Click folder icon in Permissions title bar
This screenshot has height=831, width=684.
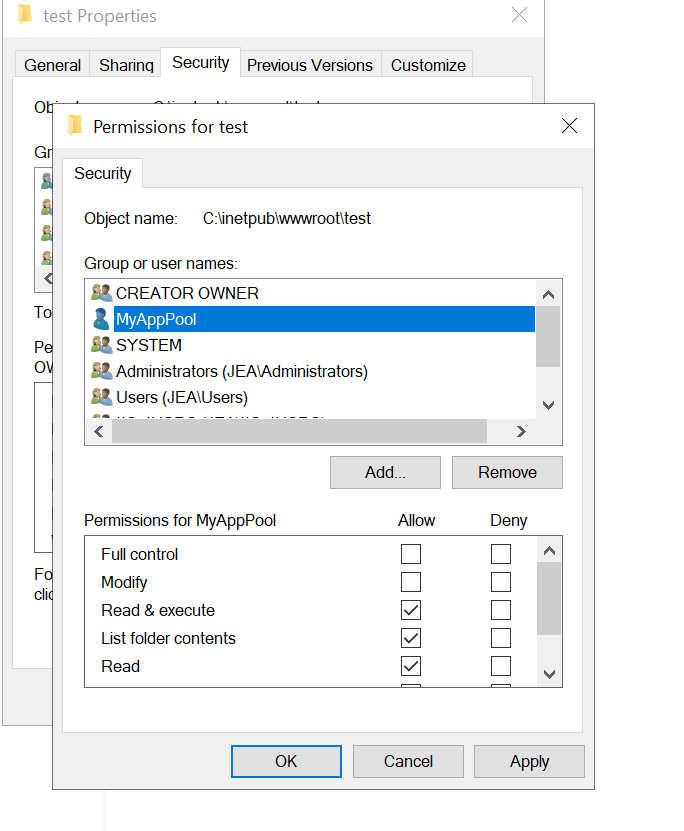pyautogui.click(x=75, y=126)
